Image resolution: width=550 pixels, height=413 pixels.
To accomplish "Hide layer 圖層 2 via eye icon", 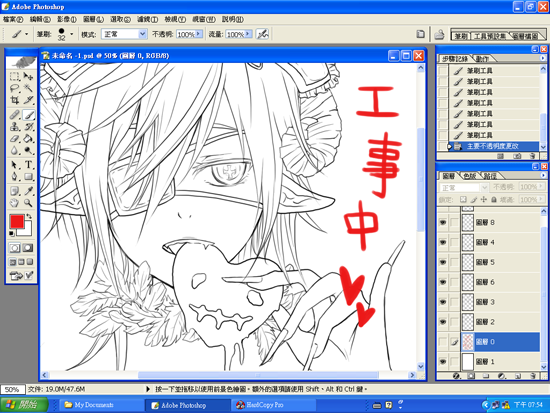I will [x=443, y=322].
